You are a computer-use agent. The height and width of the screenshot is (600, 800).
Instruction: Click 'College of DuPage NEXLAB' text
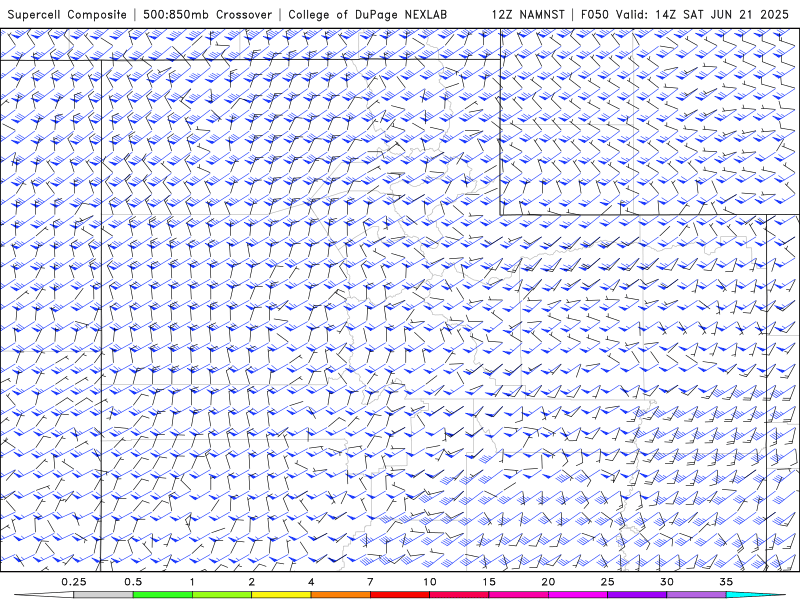tap(367, 14)
